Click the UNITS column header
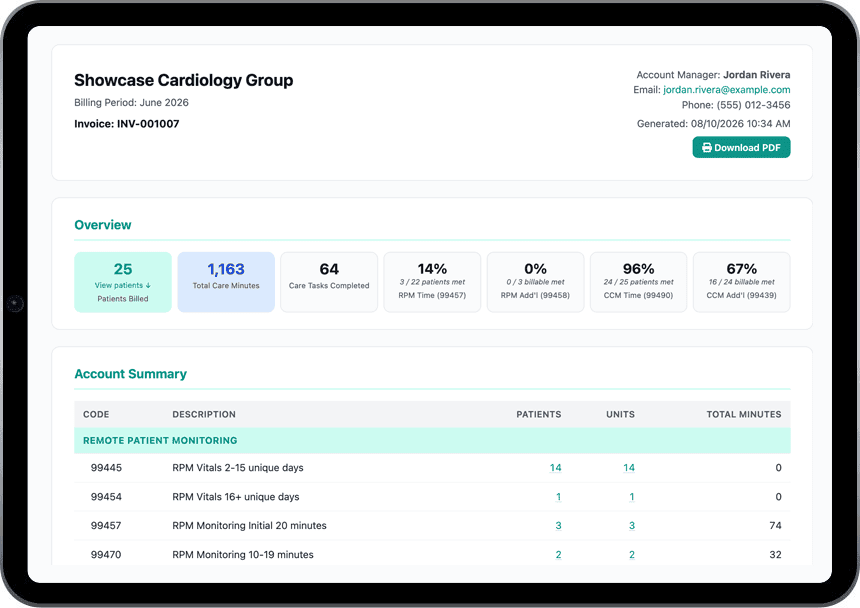The image size is (860, 608). point(620,414)
